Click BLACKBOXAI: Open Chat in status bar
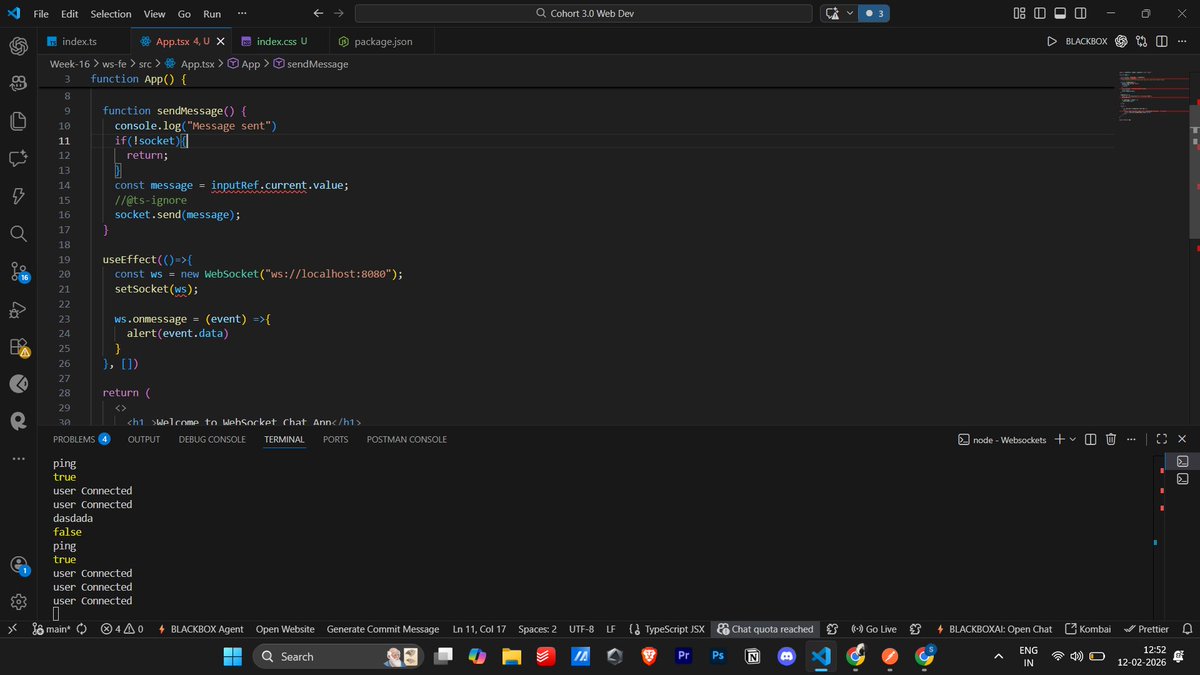The height and width of the screenshot is (675, 1200). [x=995, y=629]
